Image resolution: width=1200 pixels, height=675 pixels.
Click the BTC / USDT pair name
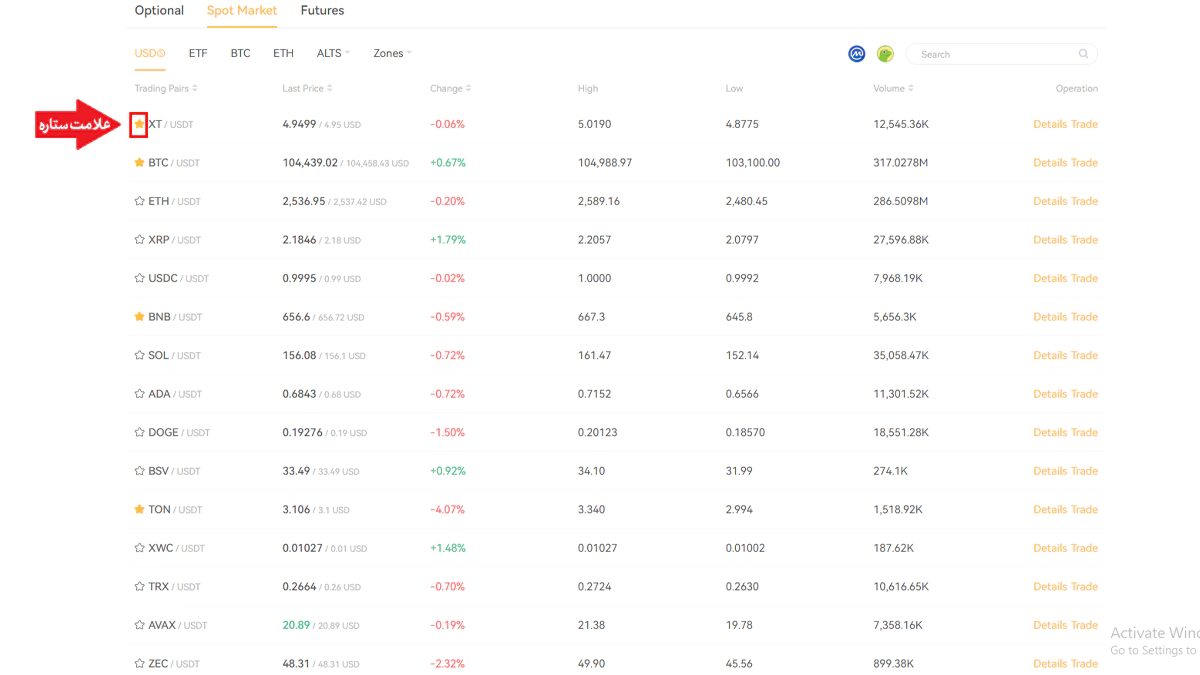174,162
